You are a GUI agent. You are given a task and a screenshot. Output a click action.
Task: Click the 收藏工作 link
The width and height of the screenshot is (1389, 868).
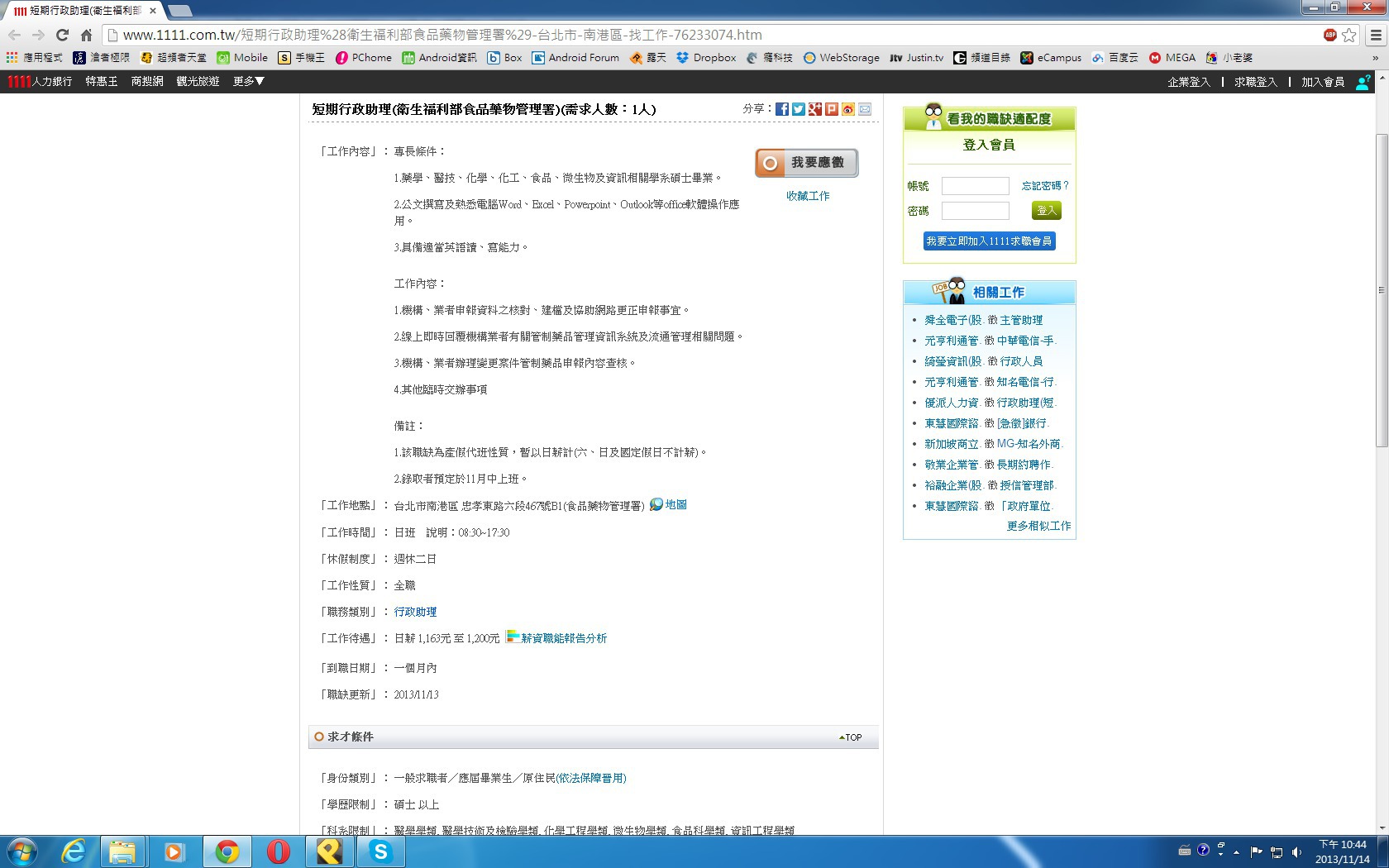[x=808, y=196]
